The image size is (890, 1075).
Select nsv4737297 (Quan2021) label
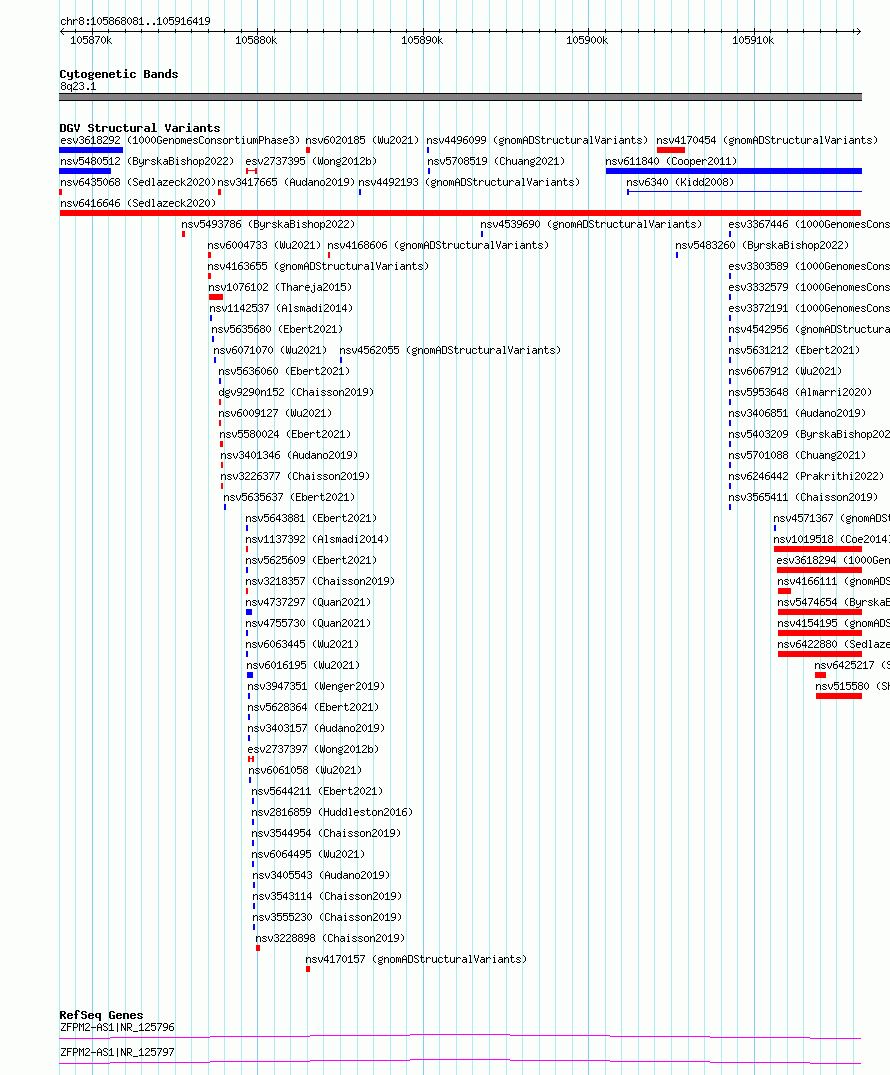pyautogui.click(x=309, y=602)
